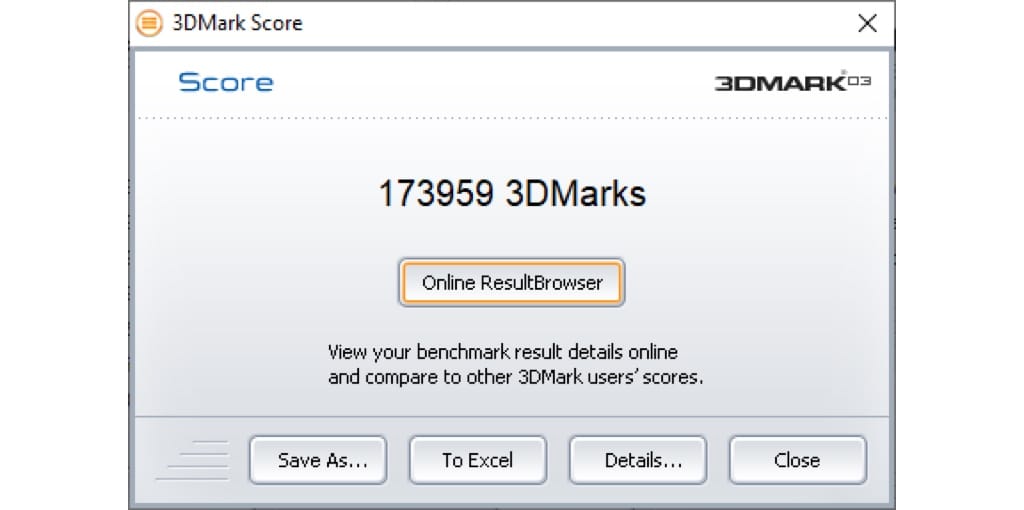Click the 3DMARK03 logo

(792, 82)
